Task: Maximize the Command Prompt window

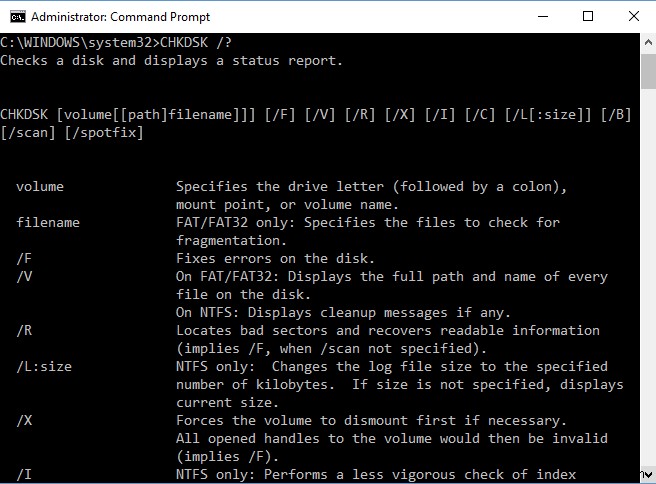Action: [588, 16]
